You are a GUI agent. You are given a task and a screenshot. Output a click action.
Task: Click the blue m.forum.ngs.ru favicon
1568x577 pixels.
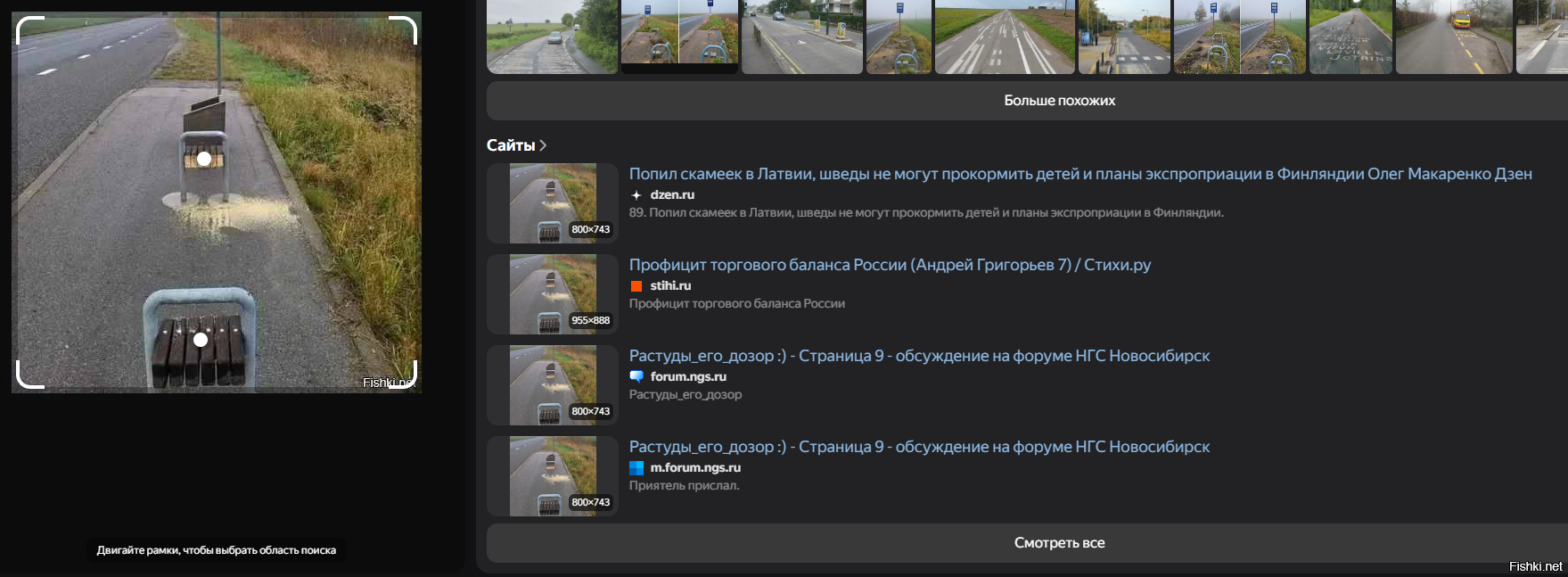[636, 468]
